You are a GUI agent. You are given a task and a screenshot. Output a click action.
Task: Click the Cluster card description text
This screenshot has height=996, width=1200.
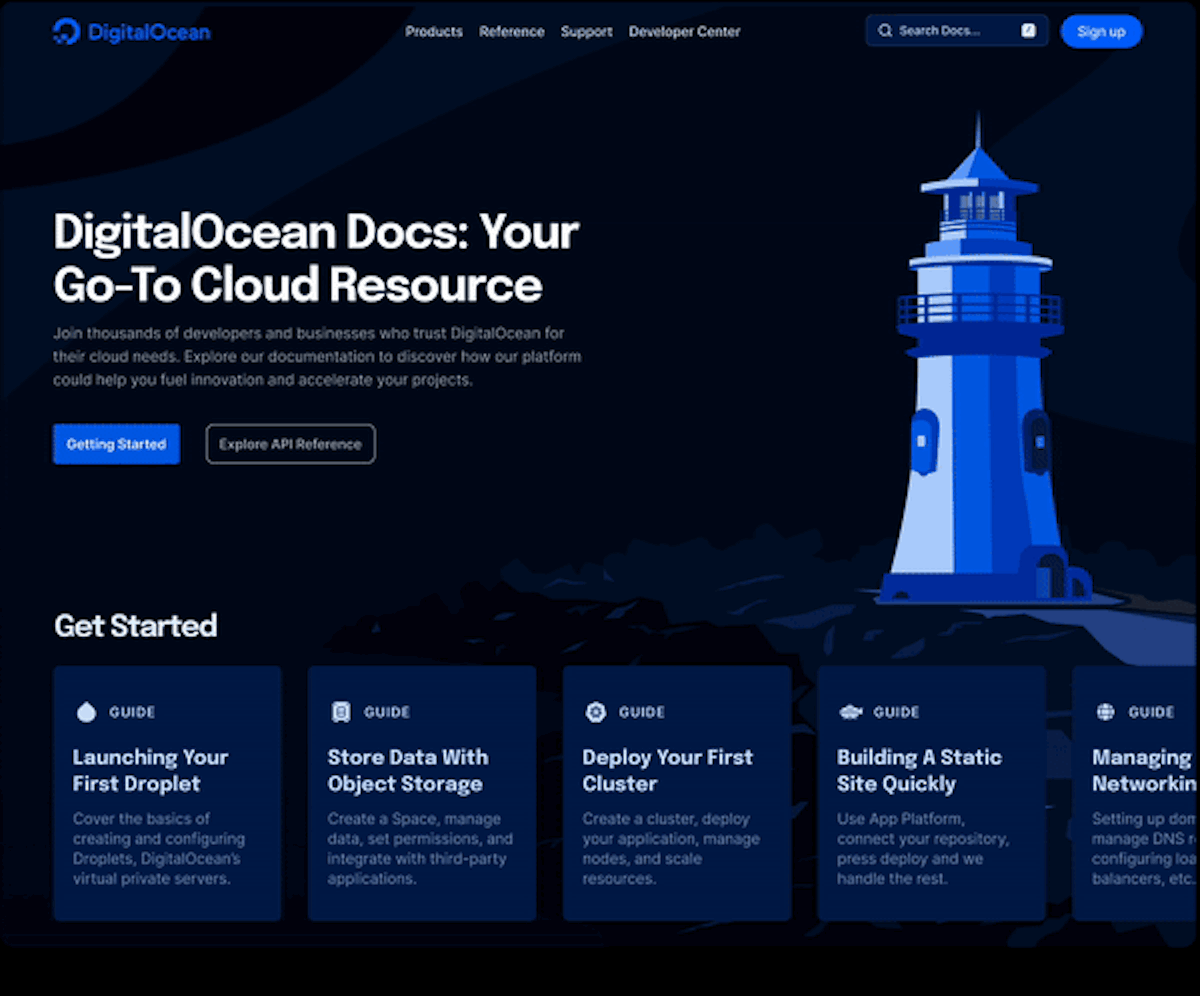(671, 849)
